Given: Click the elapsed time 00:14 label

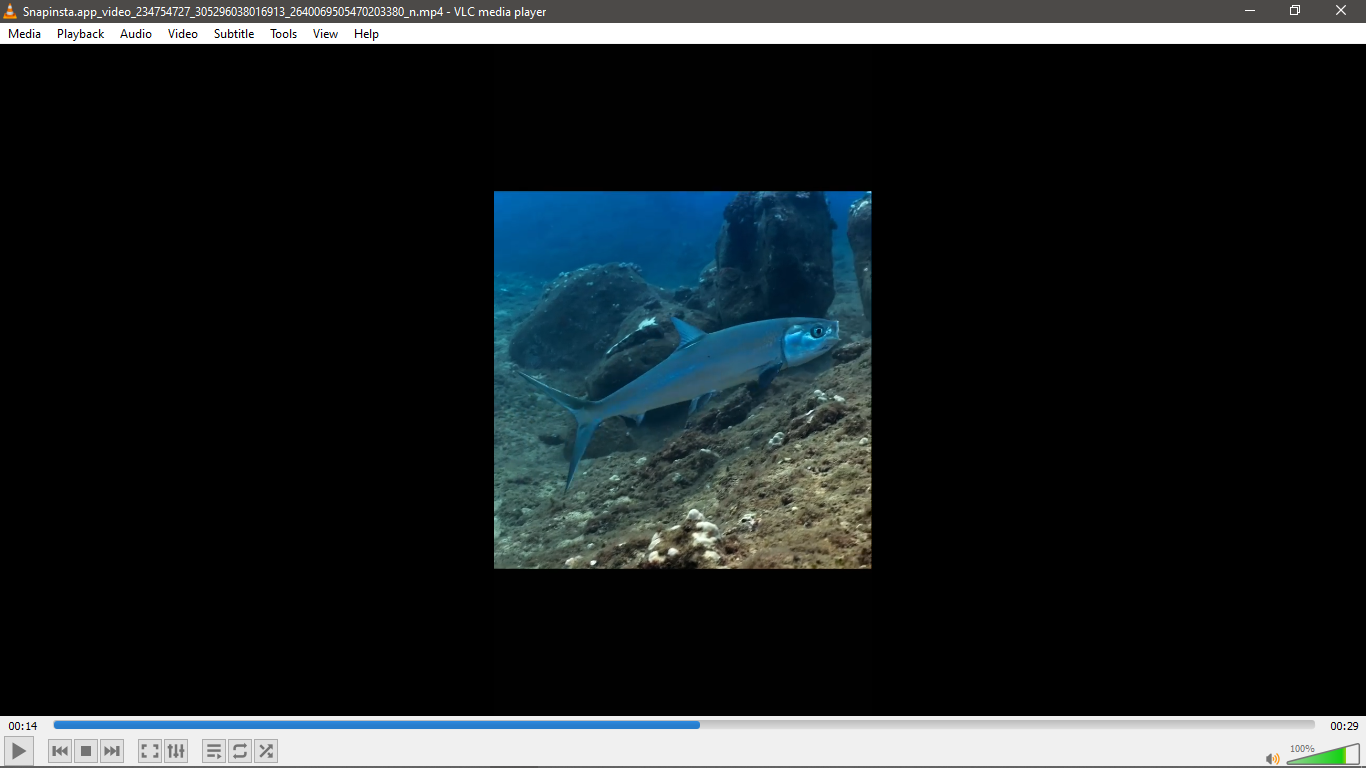Looking at the screenshot, I should click(x=23, y=726).
